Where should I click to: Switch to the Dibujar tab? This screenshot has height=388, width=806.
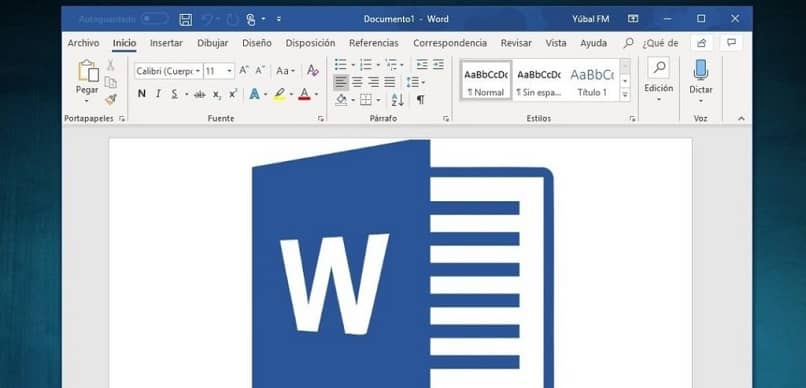point(213,43)
